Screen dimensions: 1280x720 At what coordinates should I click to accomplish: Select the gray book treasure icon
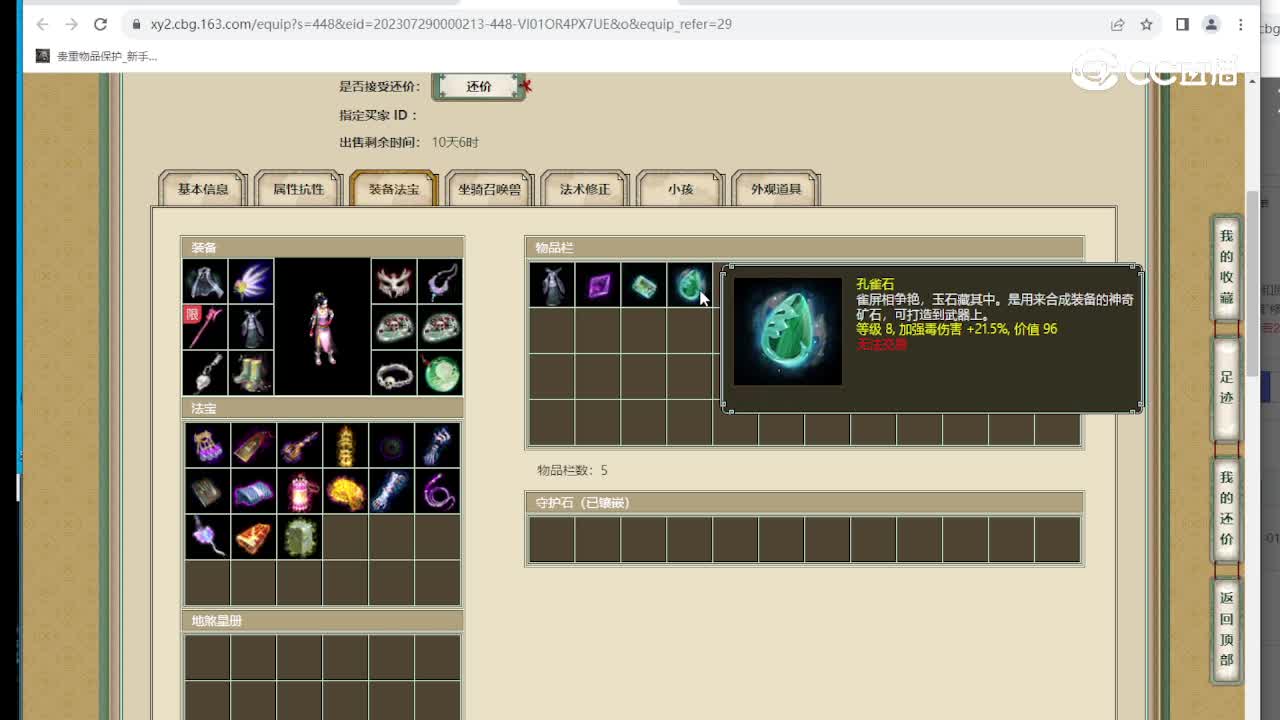click(x=207, y=491)
